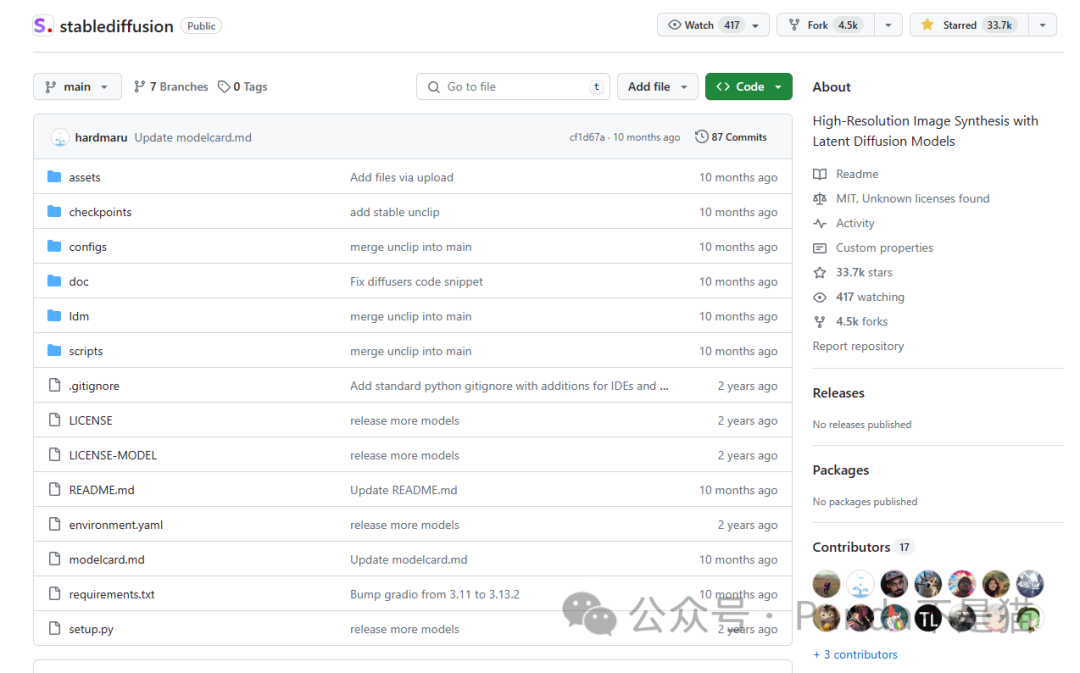Viewport: 1080px width, 673px height.
Task: Click the fork icon beside 4.5k forks
Action: pyautogui.click(x=820, y=322)
